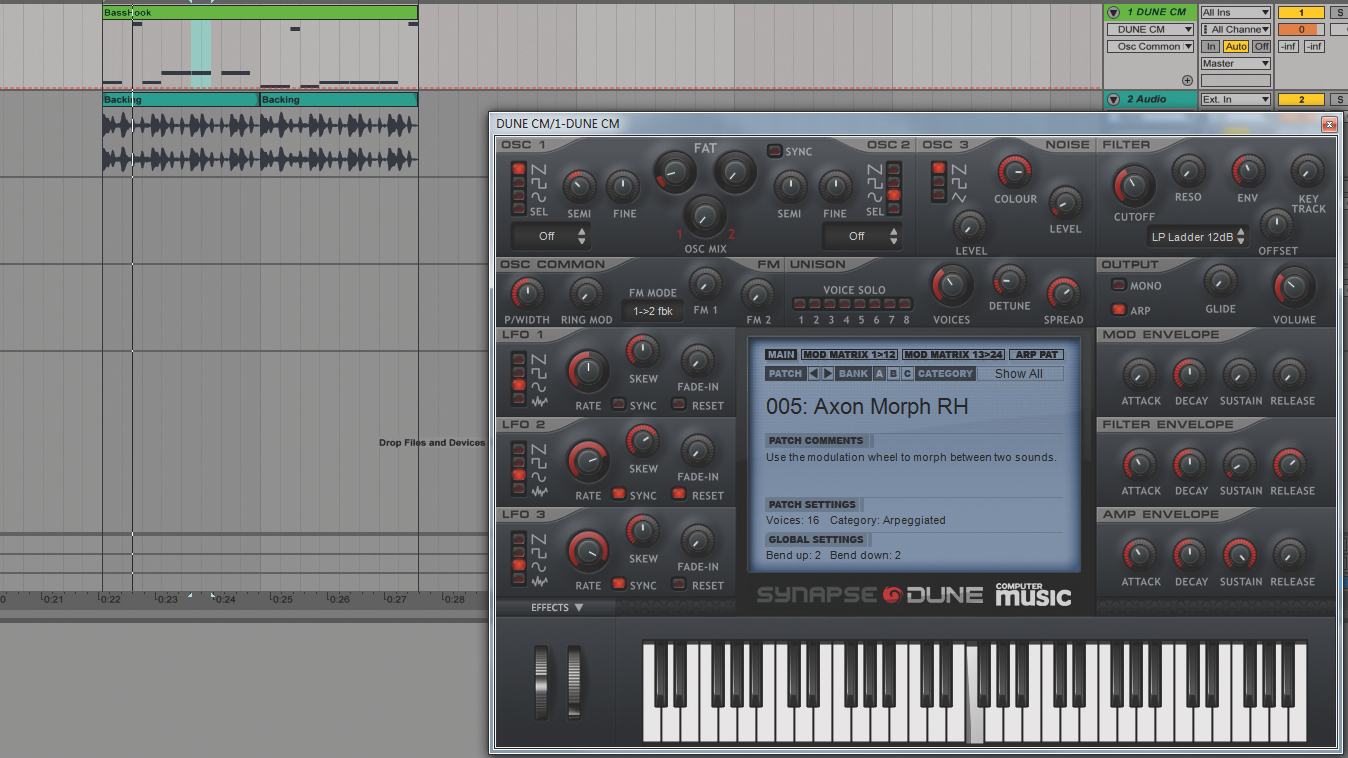Select patch bank A
The image size is (1348, 758).
click(x=880, y=374)
